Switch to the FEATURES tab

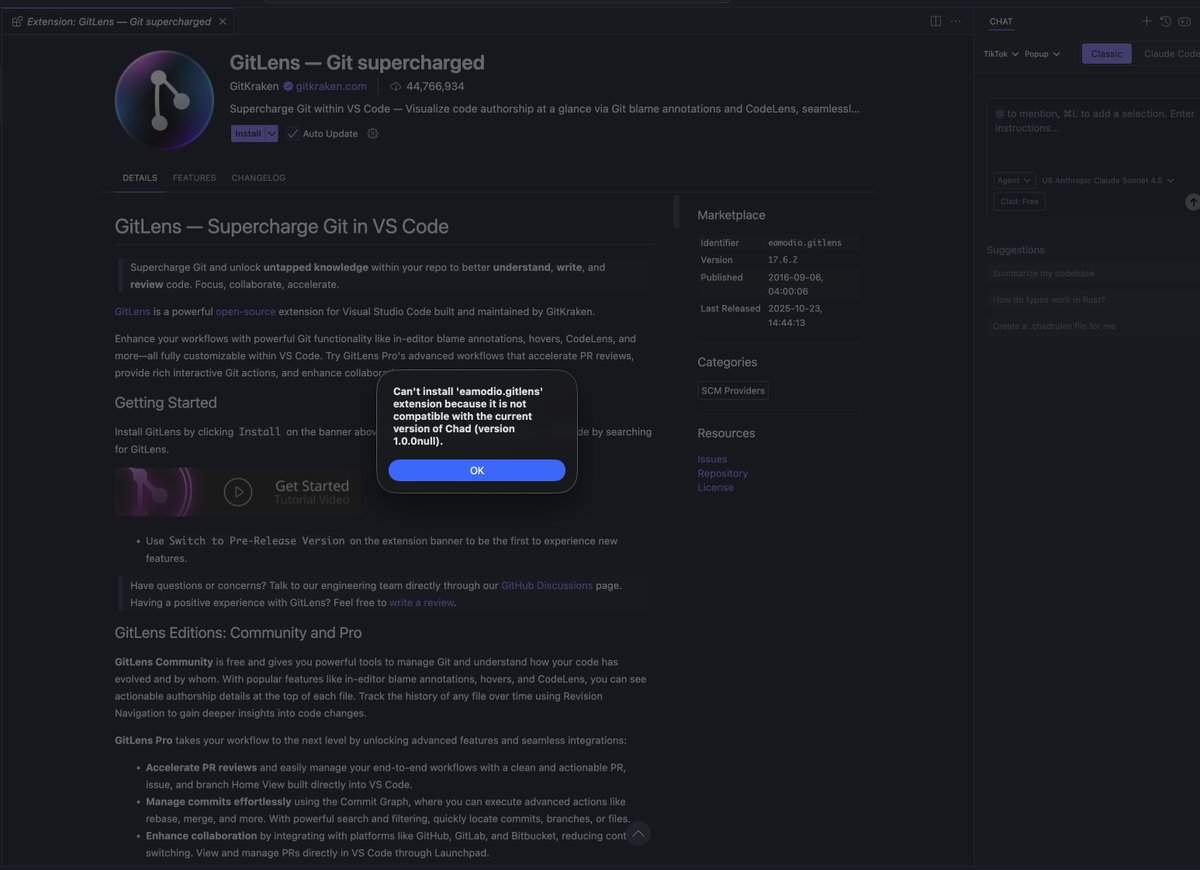(x=194, y=178)
